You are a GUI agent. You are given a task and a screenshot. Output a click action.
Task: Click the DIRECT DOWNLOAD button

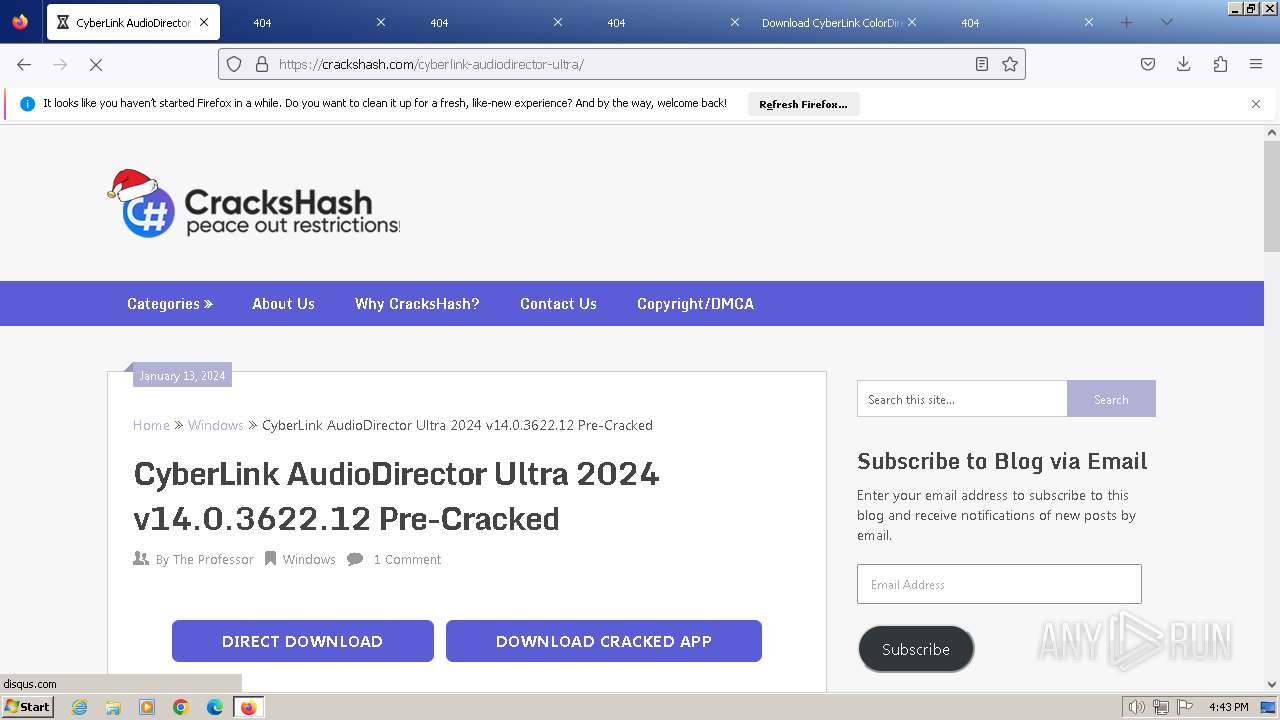coord(303,641)
